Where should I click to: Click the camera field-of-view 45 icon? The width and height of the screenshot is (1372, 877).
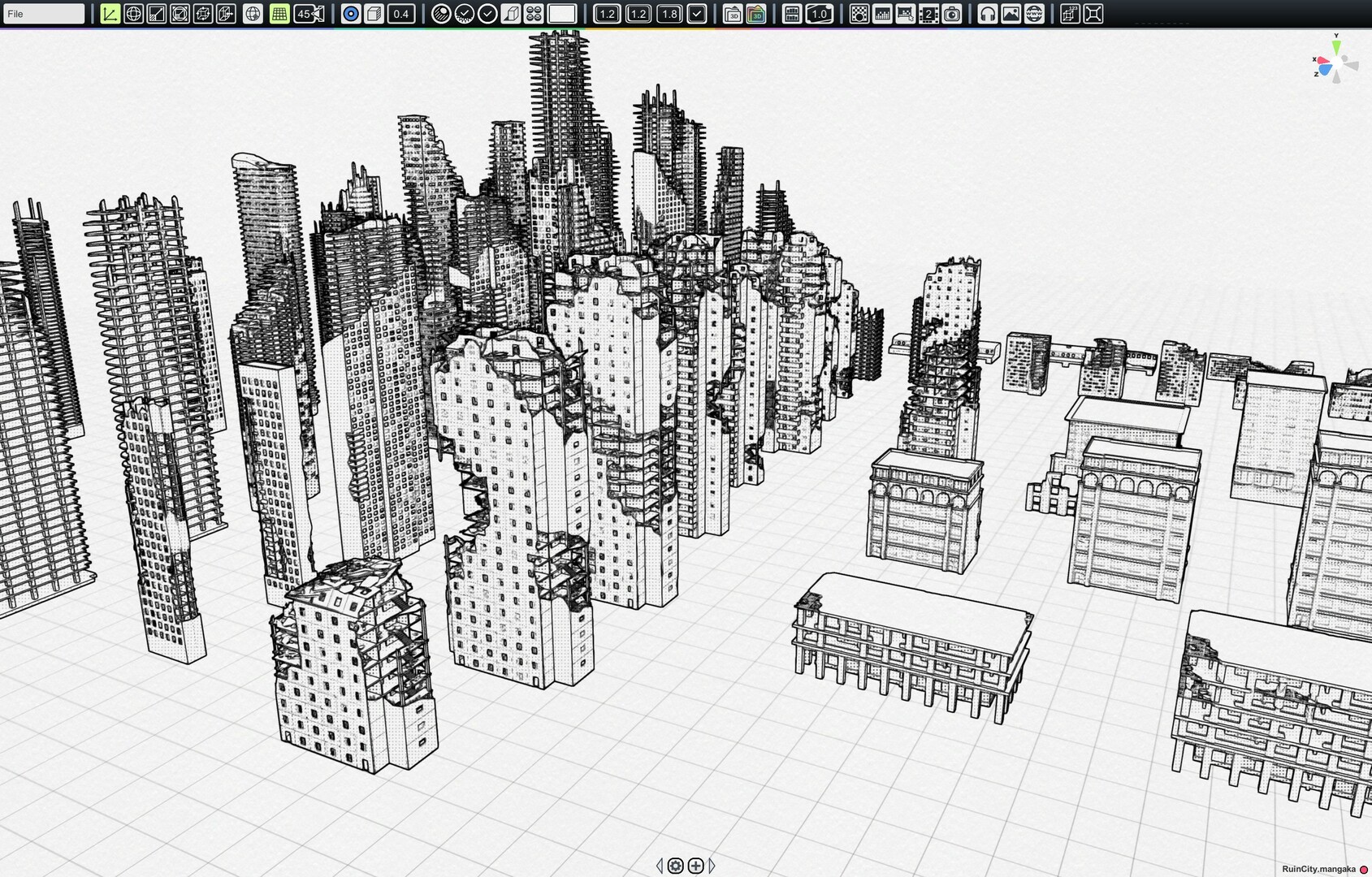[x=309, y=14]
